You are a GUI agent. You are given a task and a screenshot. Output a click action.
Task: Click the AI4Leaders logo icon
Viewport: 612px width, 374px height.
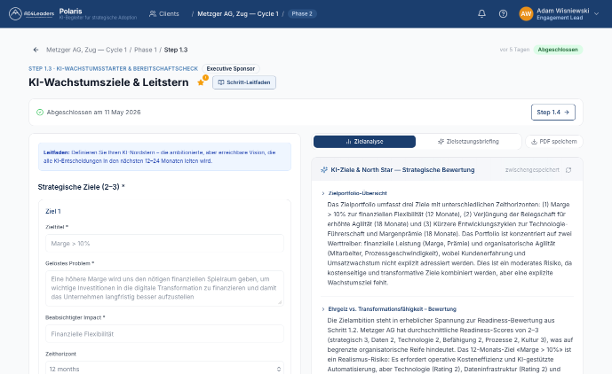coord(15,14)
